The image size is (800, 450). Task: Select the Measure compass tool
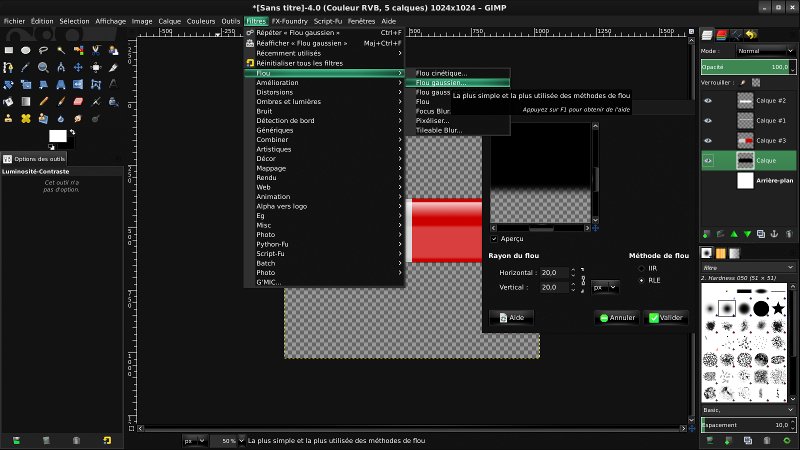coord(61,67)
